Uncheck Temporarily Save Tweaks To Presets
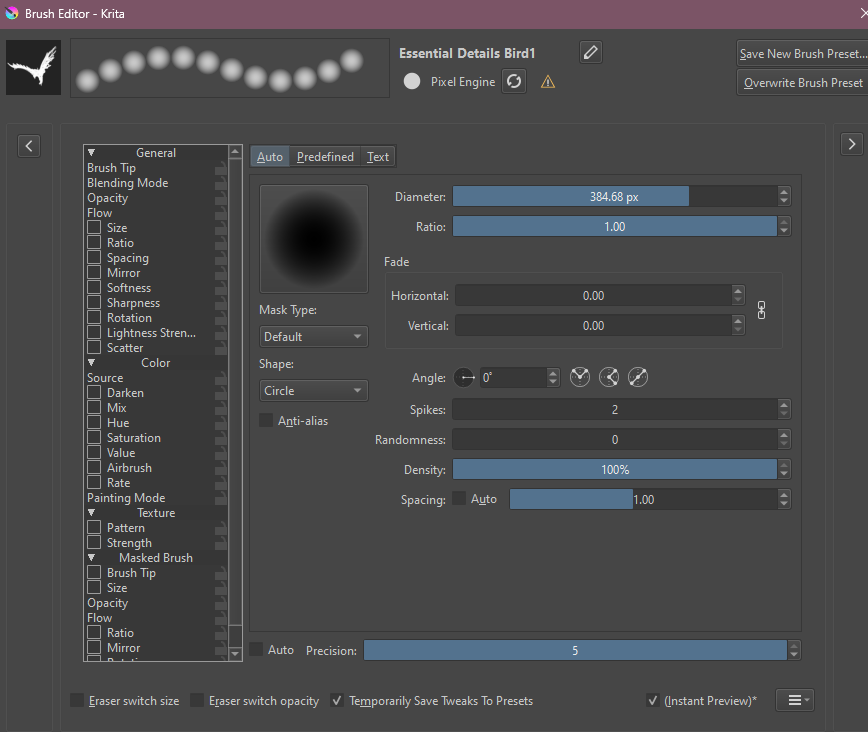Screen dimensions: 868x732 (338, 701)
